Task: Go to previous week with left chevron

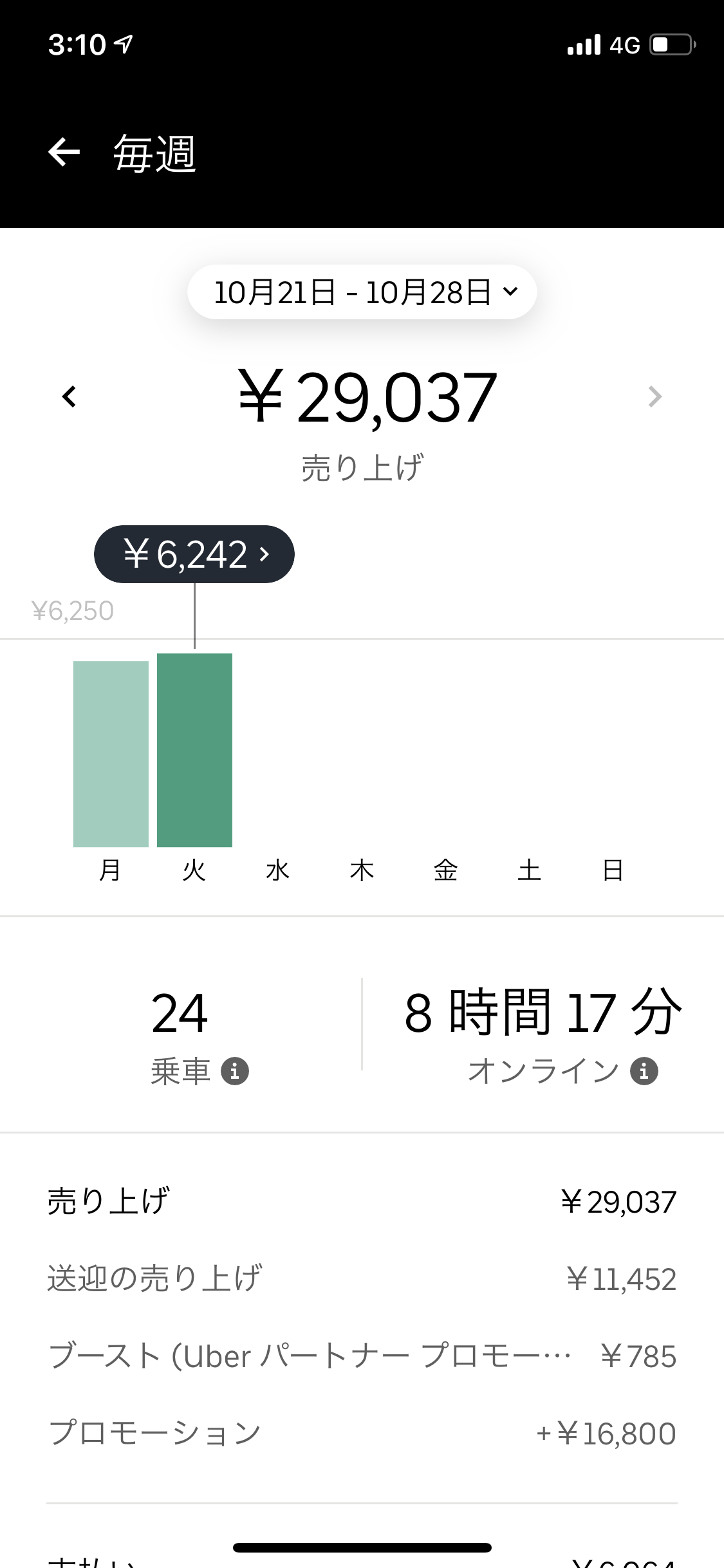Action: tap(70, 397)
